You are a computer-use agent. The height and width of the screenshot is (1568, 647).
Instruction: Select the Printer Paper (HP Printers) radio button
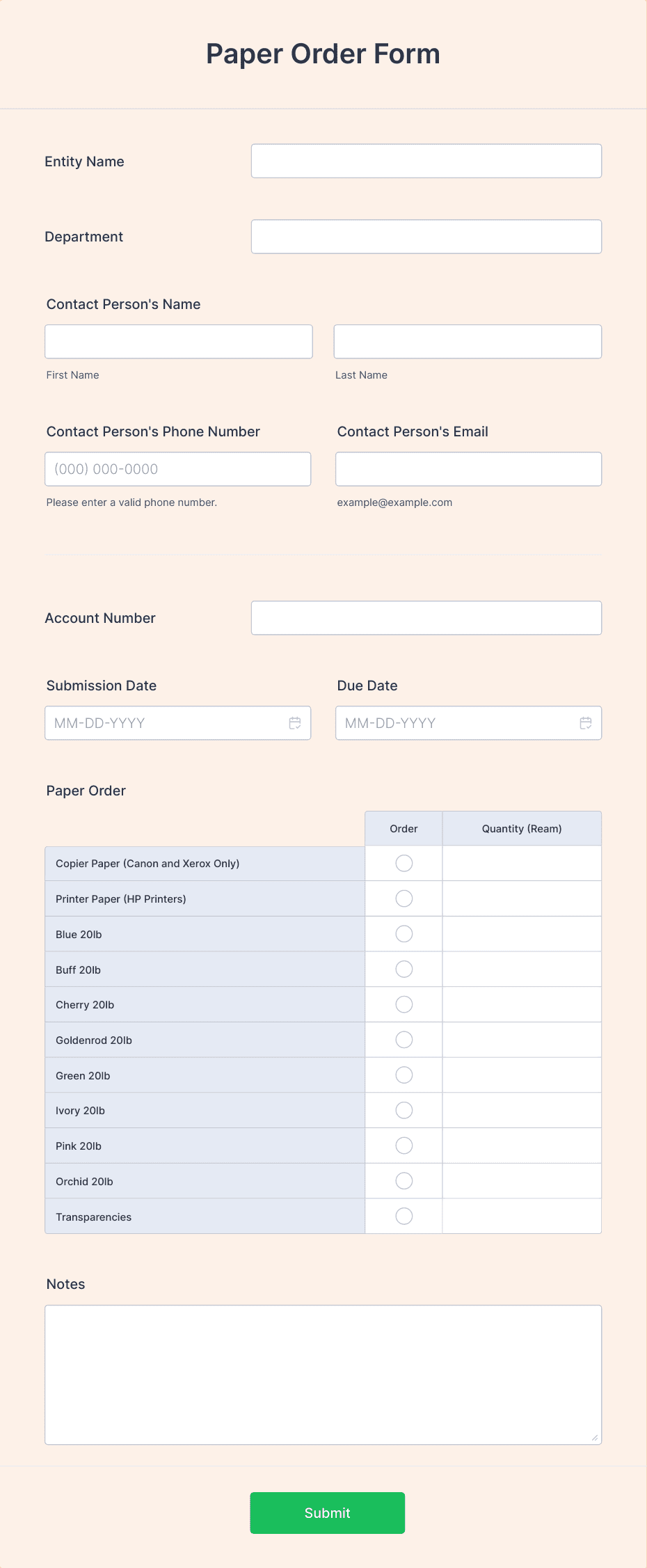[404, 898]
